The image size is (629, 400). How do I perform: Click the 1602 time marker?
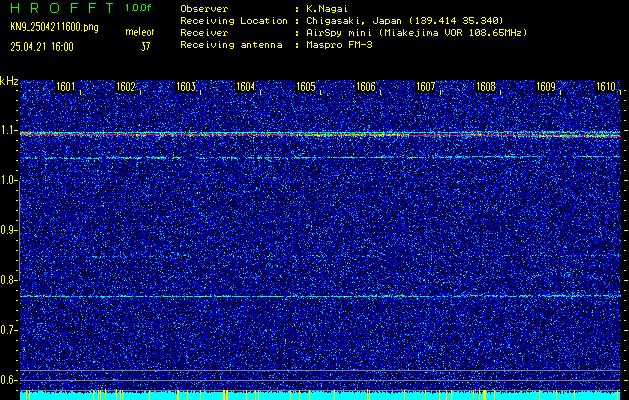(x=126, y=87)
